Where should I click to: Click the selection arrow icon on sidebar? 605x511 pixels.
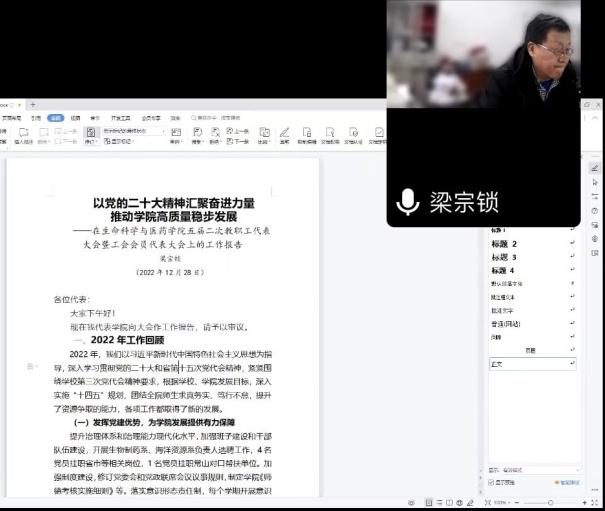tap(595, 182)
